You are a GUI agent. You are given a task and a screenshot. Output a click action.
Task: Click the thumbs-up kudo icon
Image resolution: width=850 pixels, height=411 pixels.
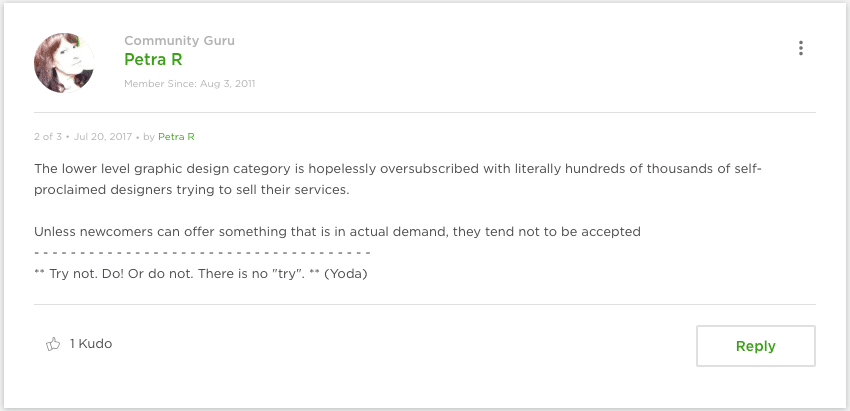point(53,344)
